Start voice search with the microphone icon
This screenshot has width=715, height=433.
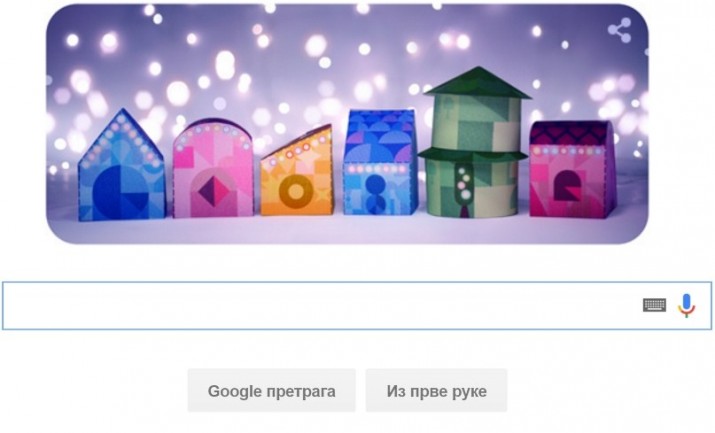(686, 305)
